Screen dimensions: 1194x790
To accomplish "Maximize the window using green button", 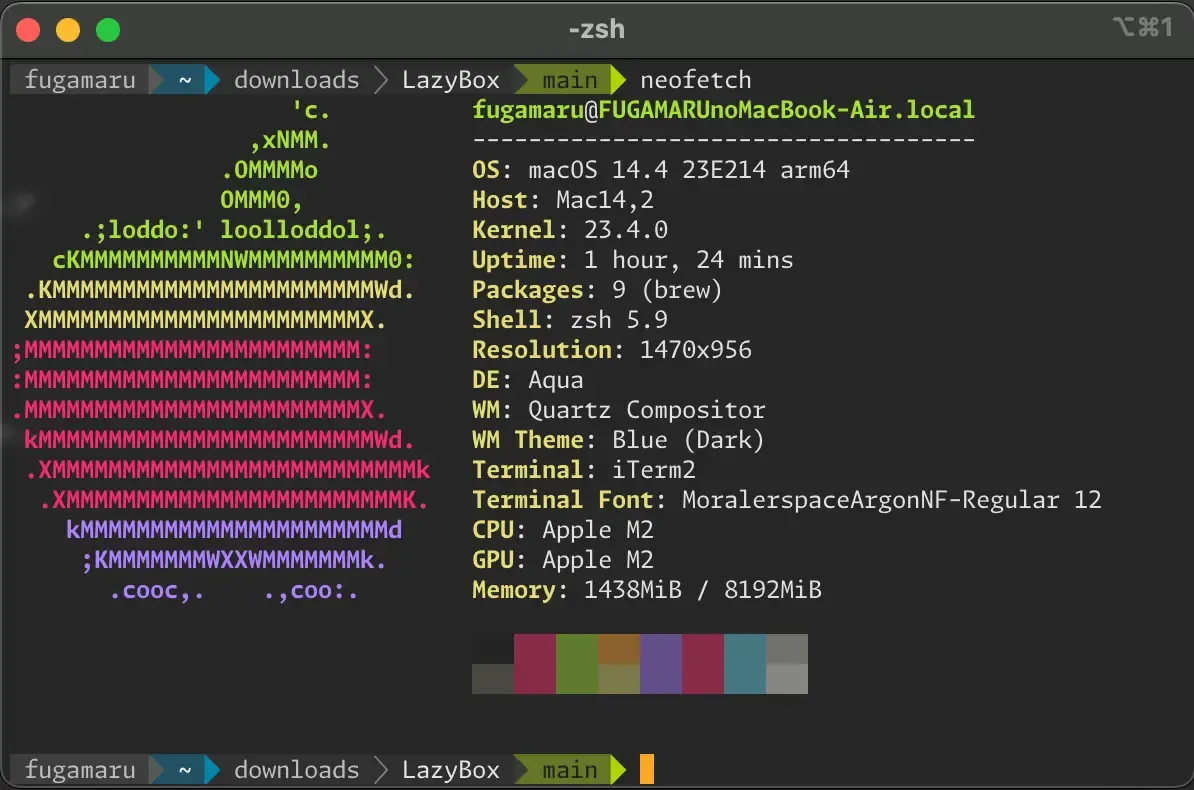I will point(107,30).
